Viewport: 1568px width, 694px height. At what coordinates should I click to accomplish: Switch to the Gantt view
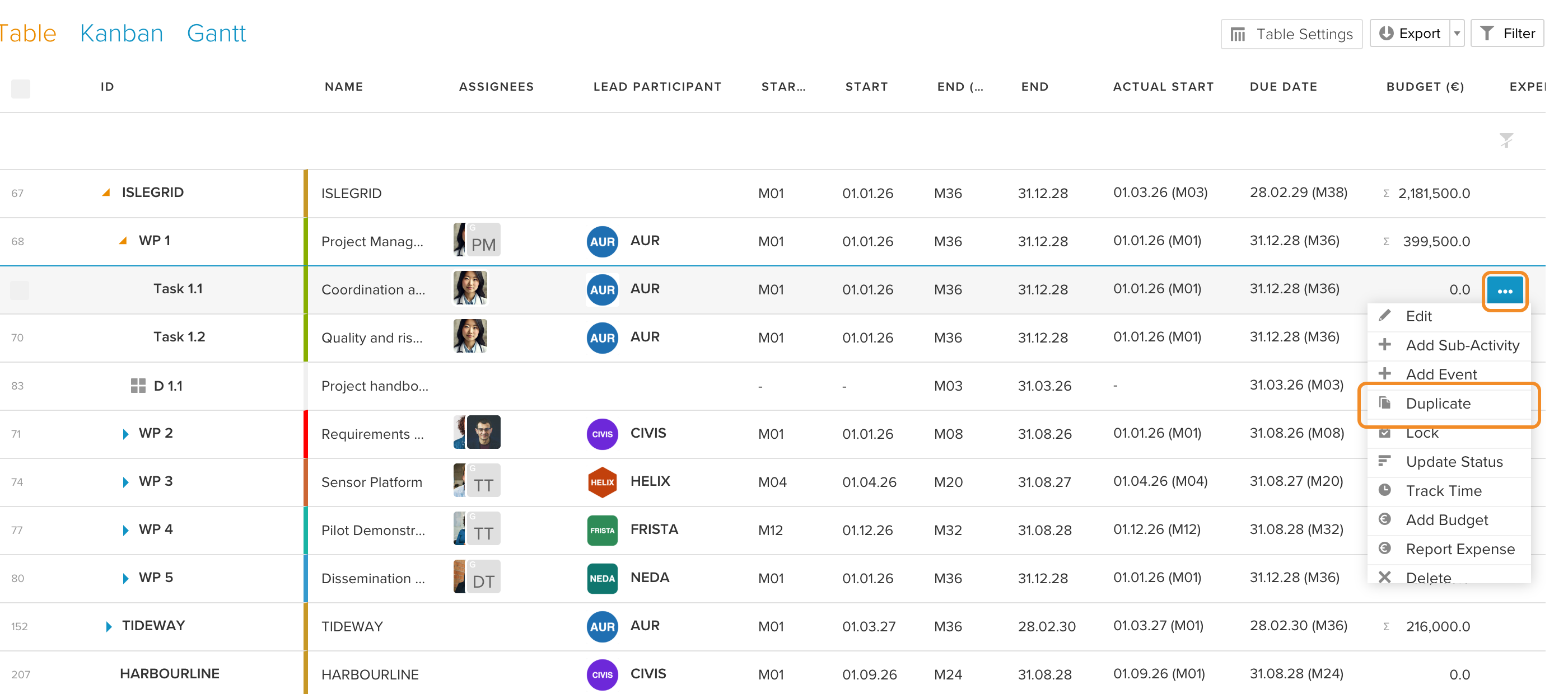(216, 33)
